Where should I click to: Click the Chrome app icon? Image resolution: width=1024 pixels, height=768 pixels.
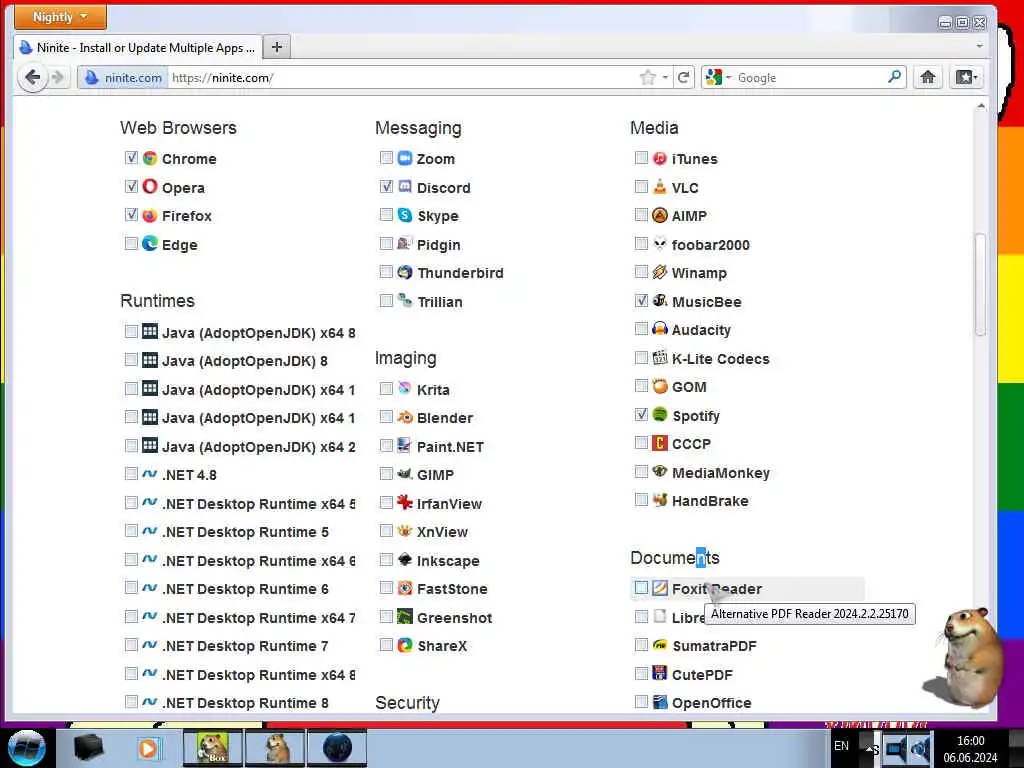pyautogui.click(x=150, y=158)
